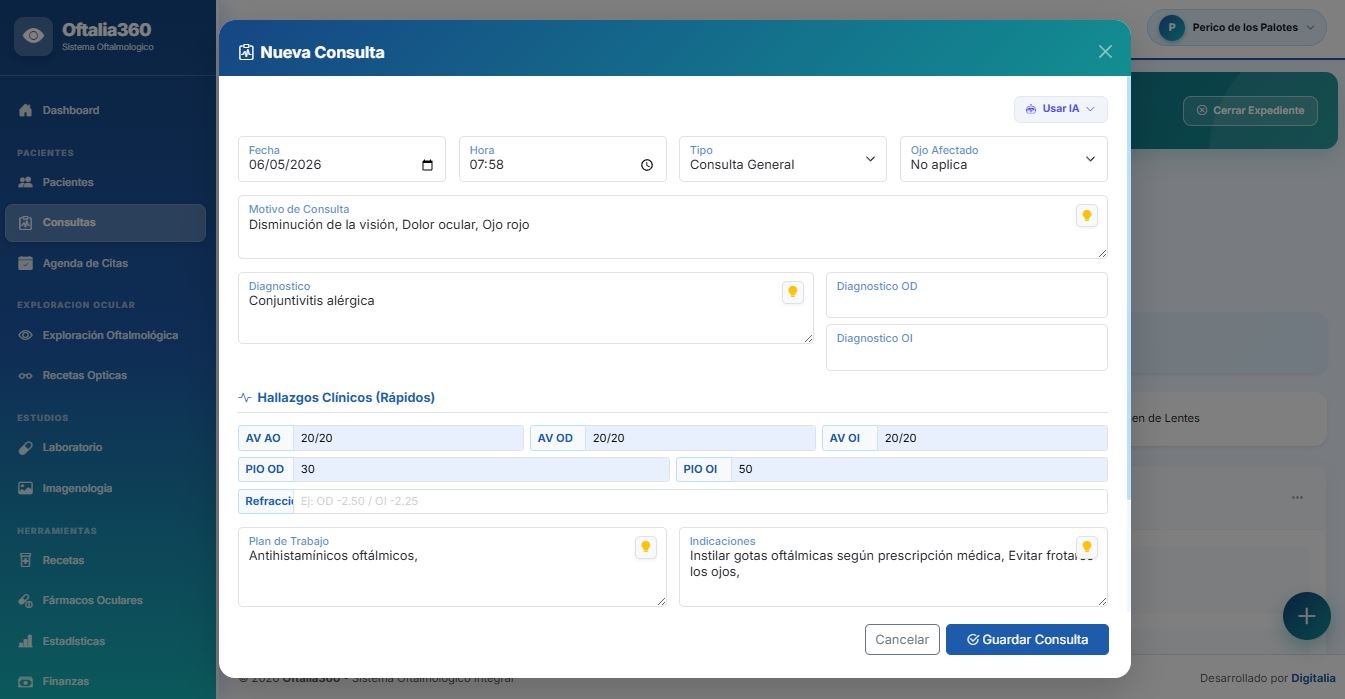Expand the Tipo Consulta General dropdown

(x=782, y=159)
